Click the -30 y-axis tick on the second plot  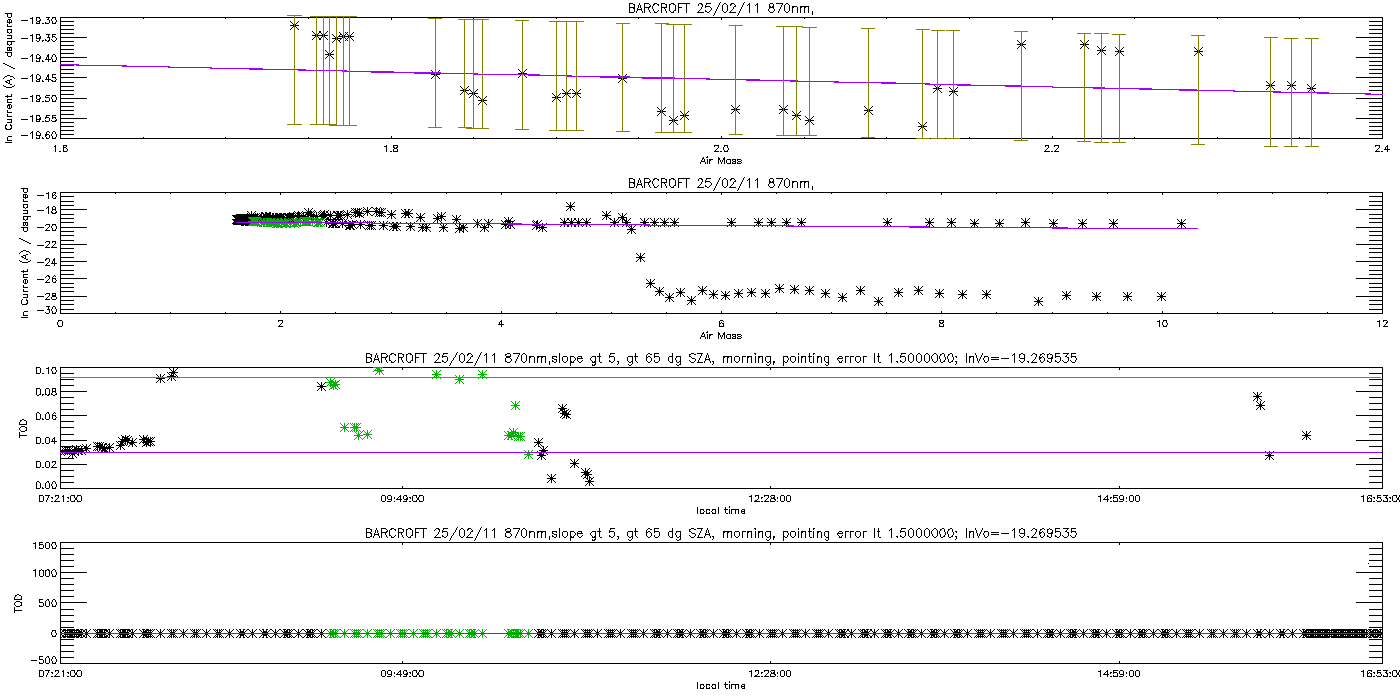(x=46, y=310)
